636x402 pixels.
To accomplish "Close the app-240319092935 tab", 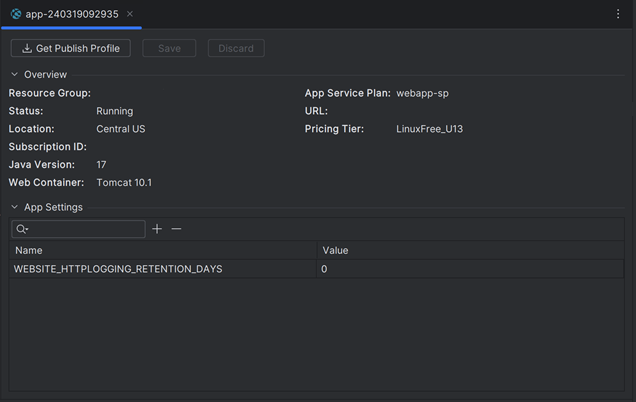I will pos(130,14).
